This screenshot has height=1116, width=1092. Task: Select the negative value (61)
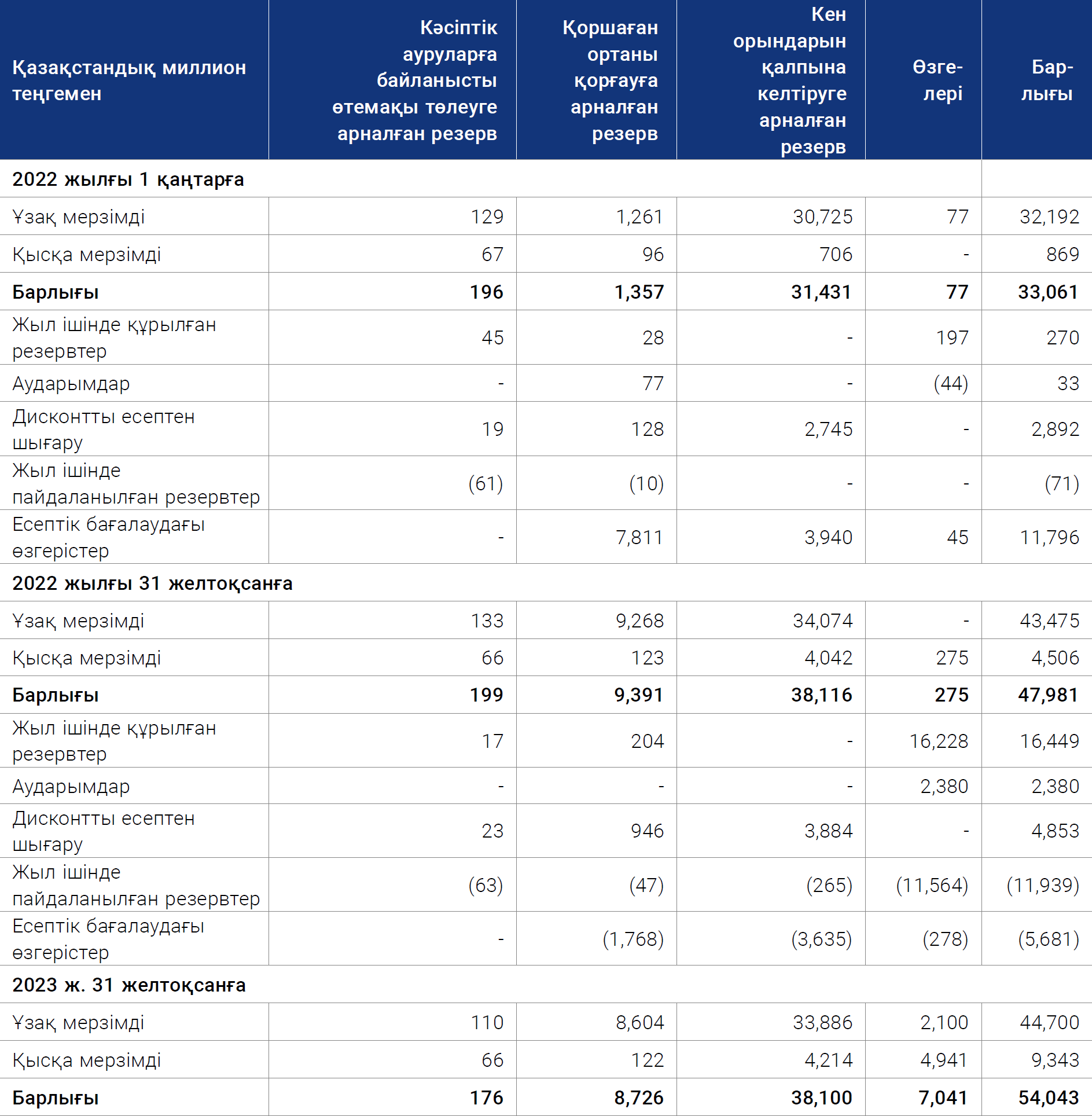tap(486, 484)
